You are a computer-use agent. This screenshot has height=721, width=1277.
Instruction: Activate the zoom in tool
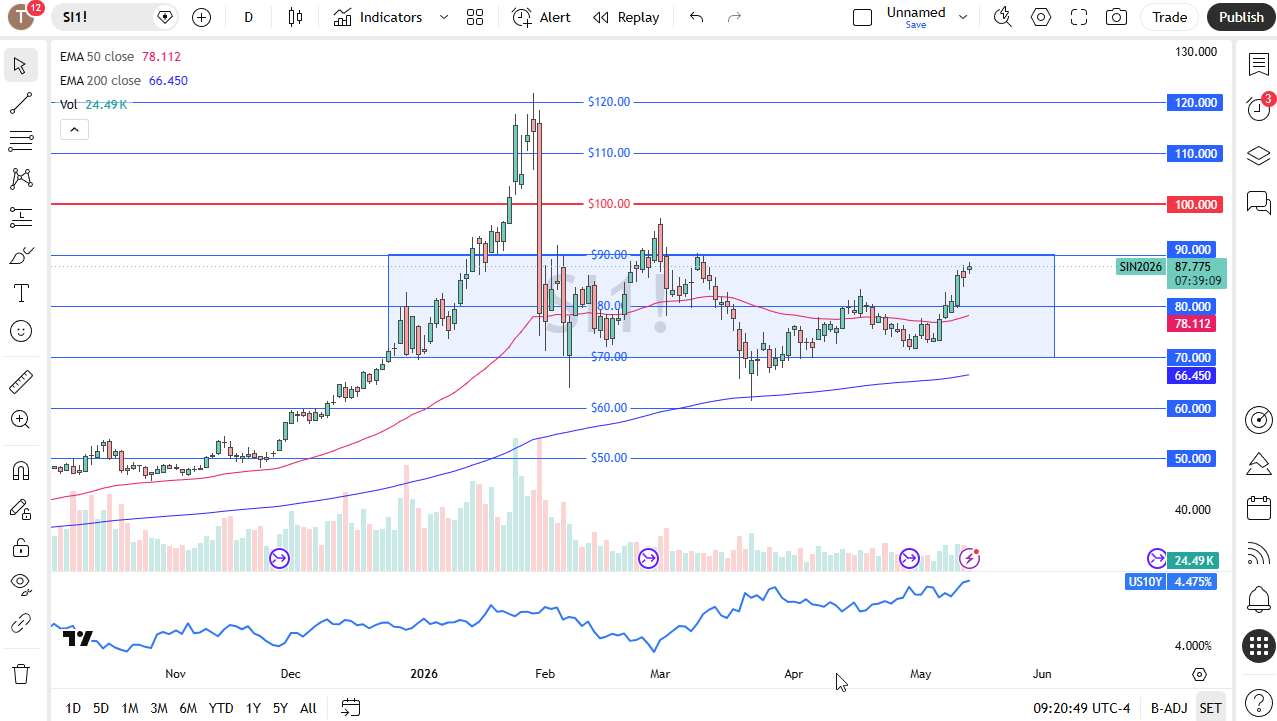coord(20,419)
